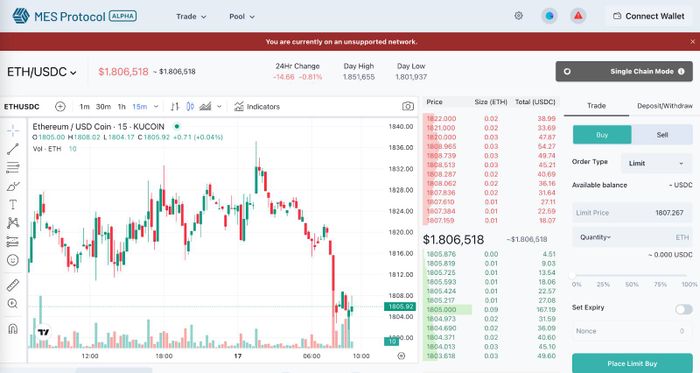Select the ruler measure tool
The height and width of the screenshot is (373, 700).
(x=13, y=285)
